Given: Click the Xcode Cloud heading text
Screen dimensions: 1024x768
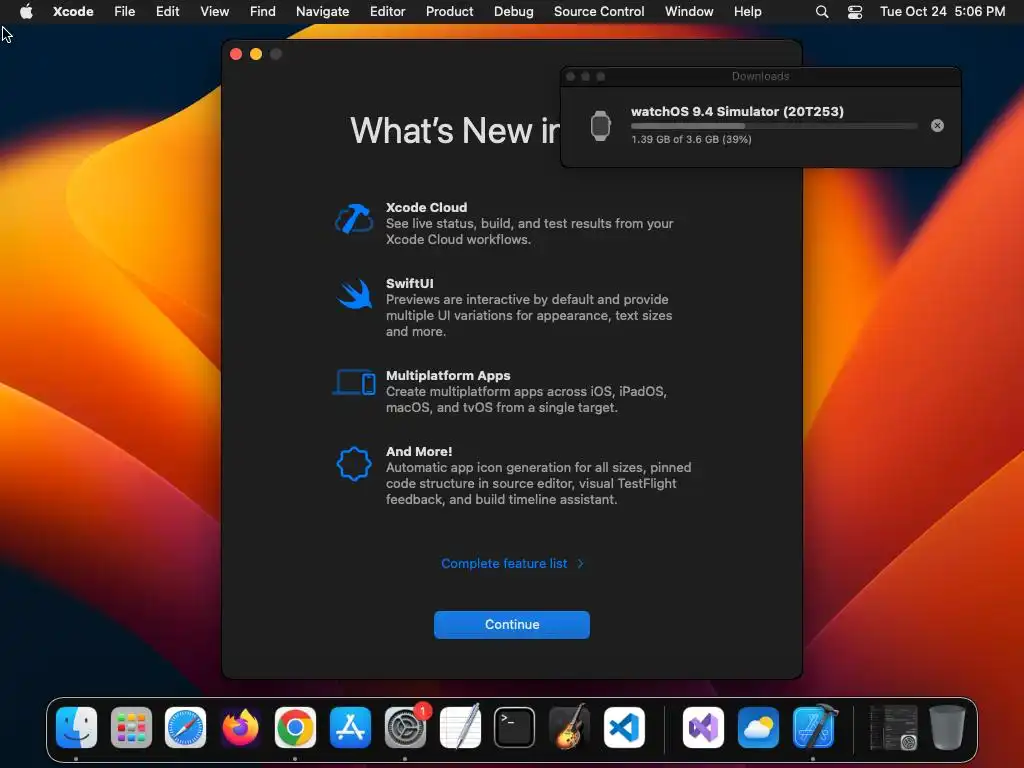Looking at the screenshot, I should coord(426,207).
